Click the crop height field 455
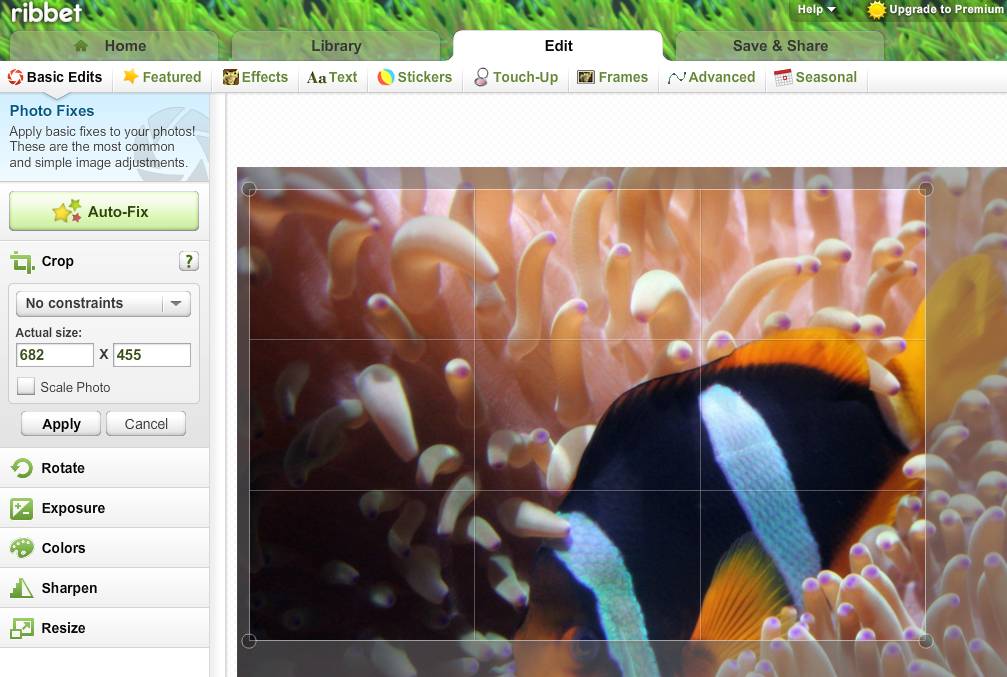The width and height of the screenshot is (1007, 677). coord(152,355)
